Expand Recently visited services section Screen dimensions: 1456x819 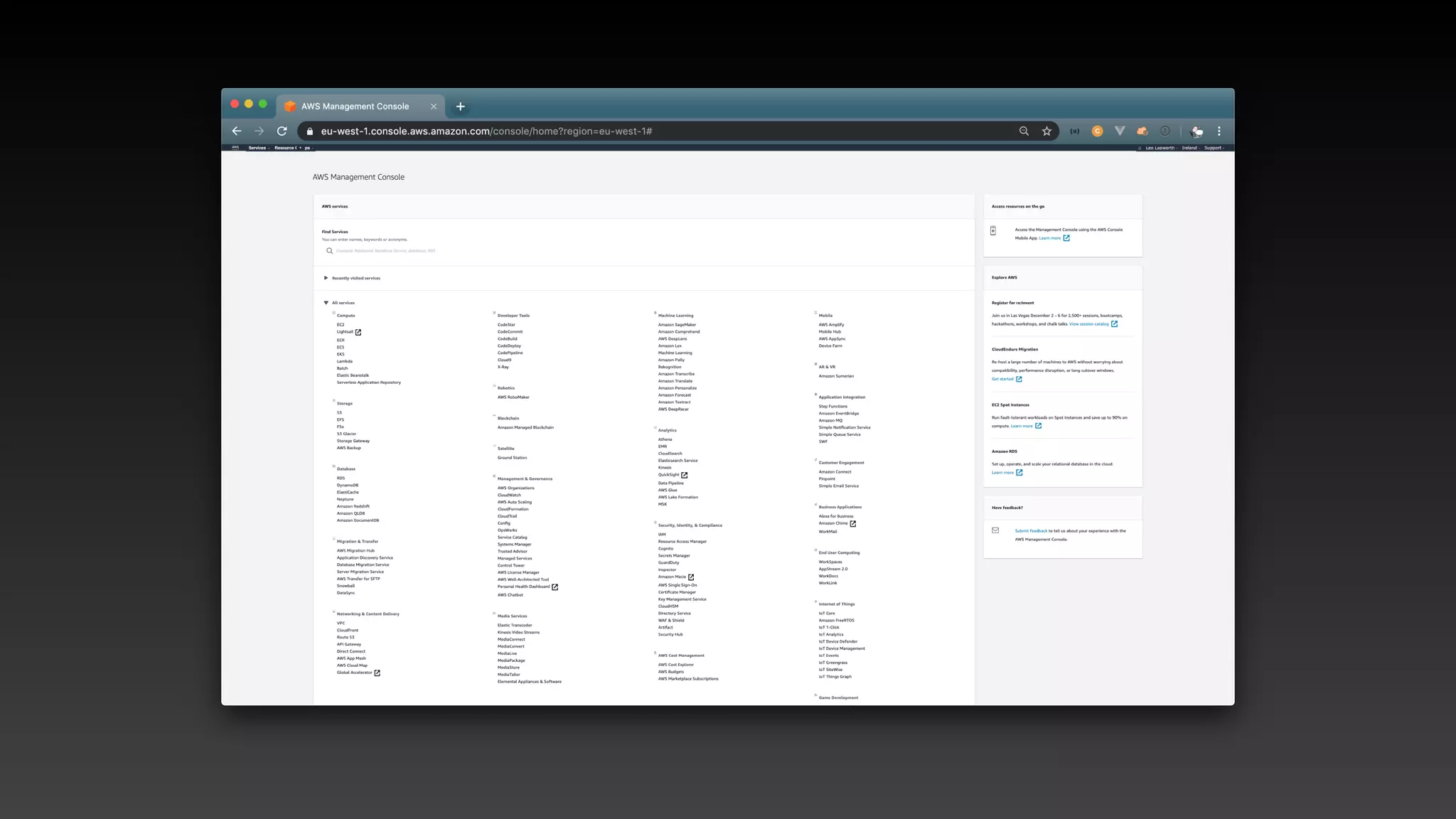point(355,278)
